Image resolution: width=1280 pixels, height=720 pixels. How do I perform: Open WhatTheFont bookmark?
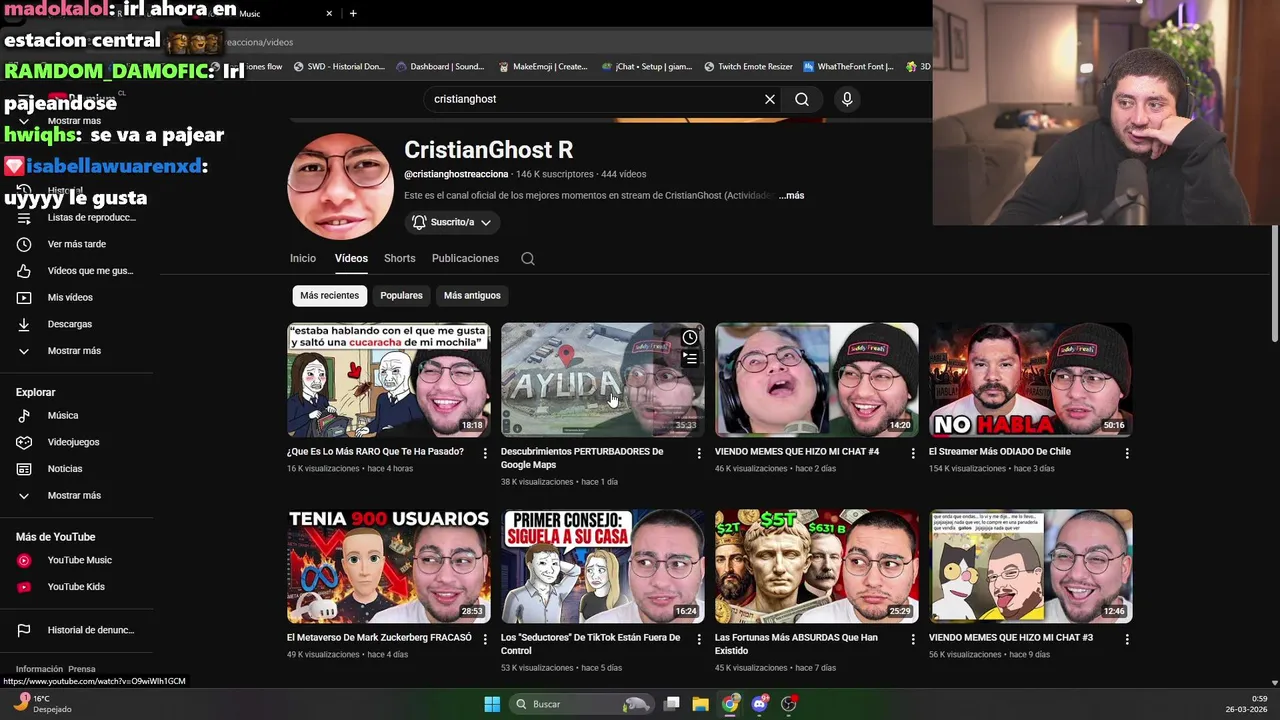click(849, 67)
